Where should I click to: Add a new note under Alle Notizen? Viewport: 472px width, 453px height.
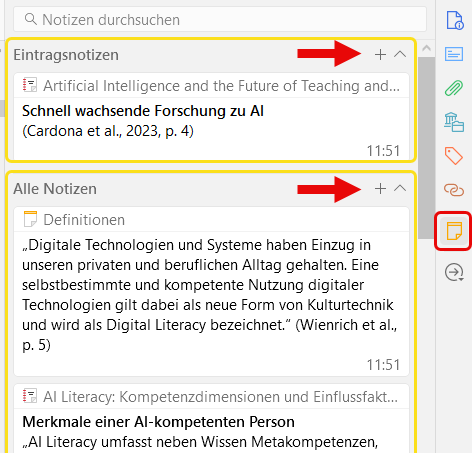point(380,189)
